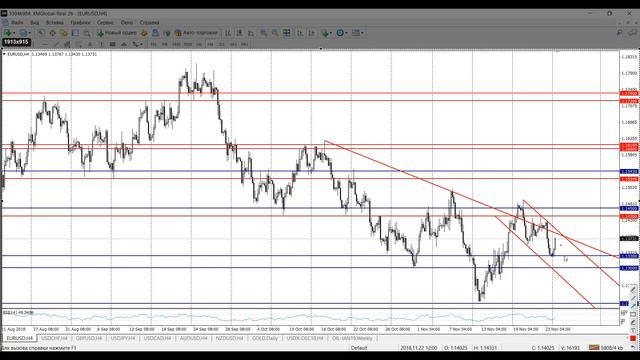Image resolution: width=640 pixels, height=360 pixels.
Task: Click the Default profile status field
Action: click(x=359, y=348)
